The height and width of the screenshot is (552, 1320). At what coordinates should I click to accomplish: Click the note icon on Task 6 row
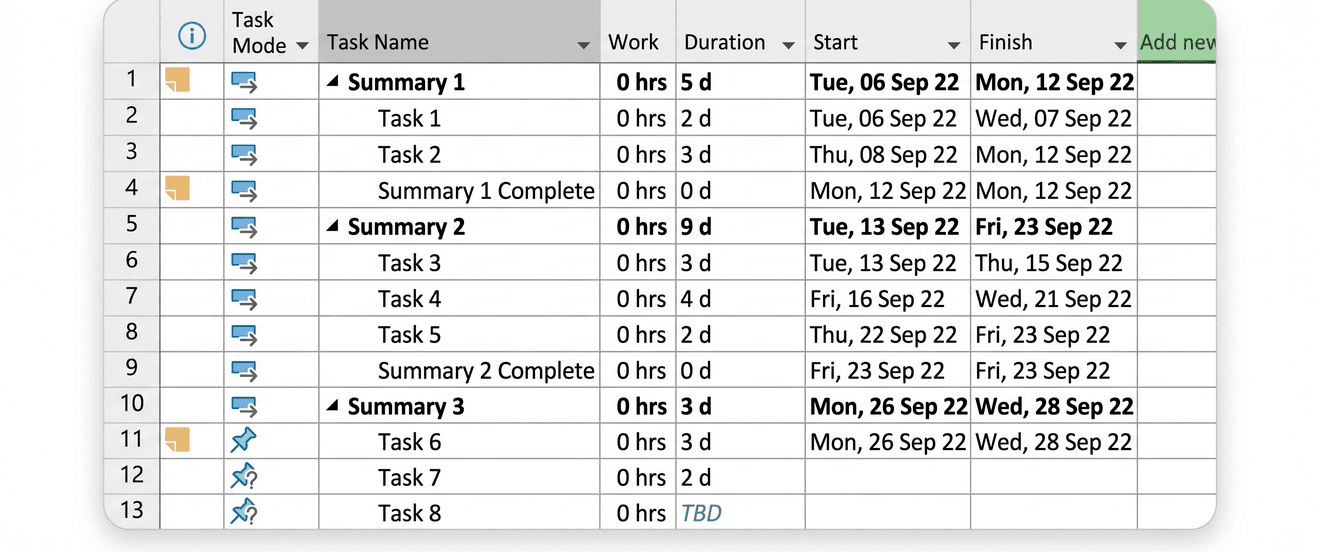pos(177,439)
